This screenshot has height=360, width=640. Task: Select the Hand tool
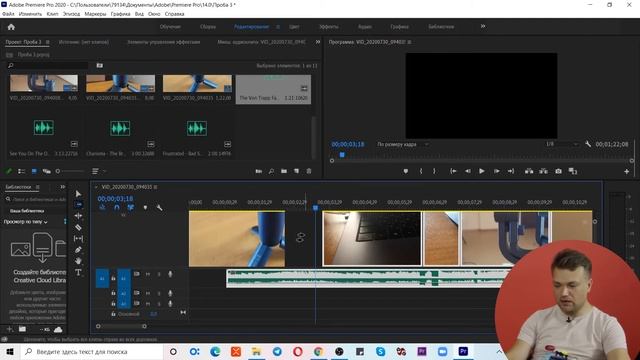[x=78, y=261]
